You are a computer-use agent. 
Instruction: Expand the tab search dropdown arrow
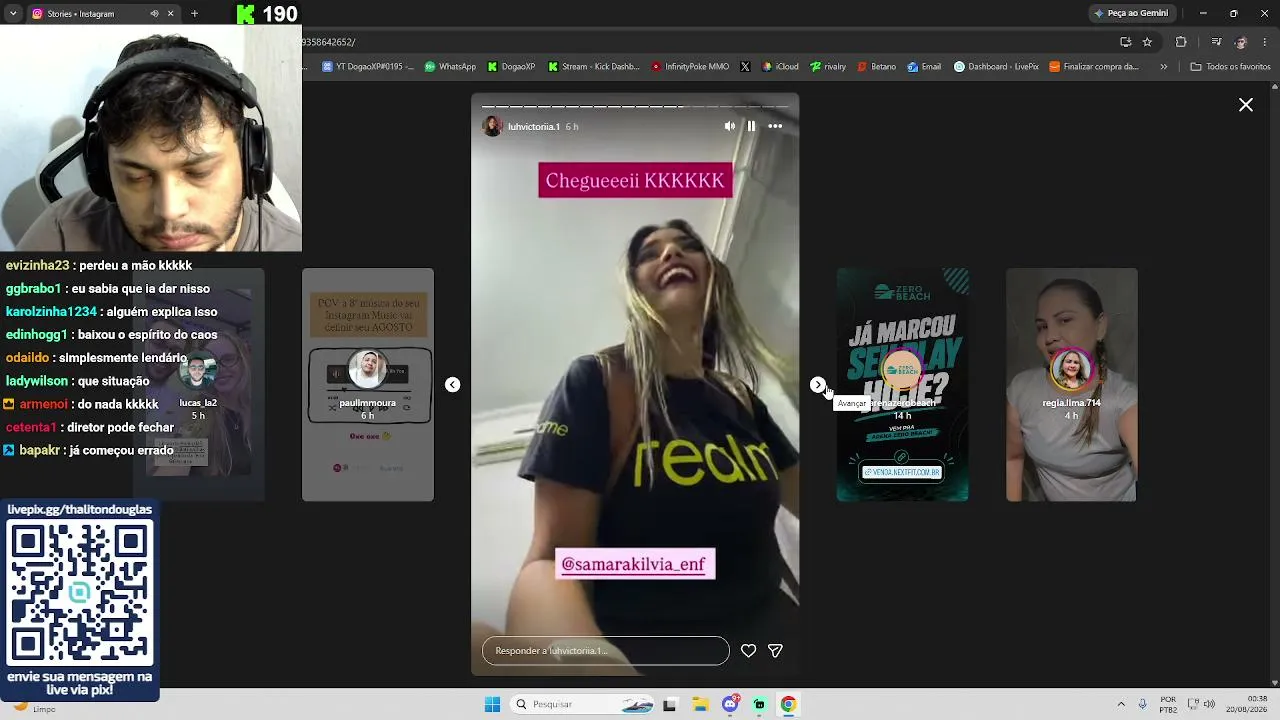13,14
